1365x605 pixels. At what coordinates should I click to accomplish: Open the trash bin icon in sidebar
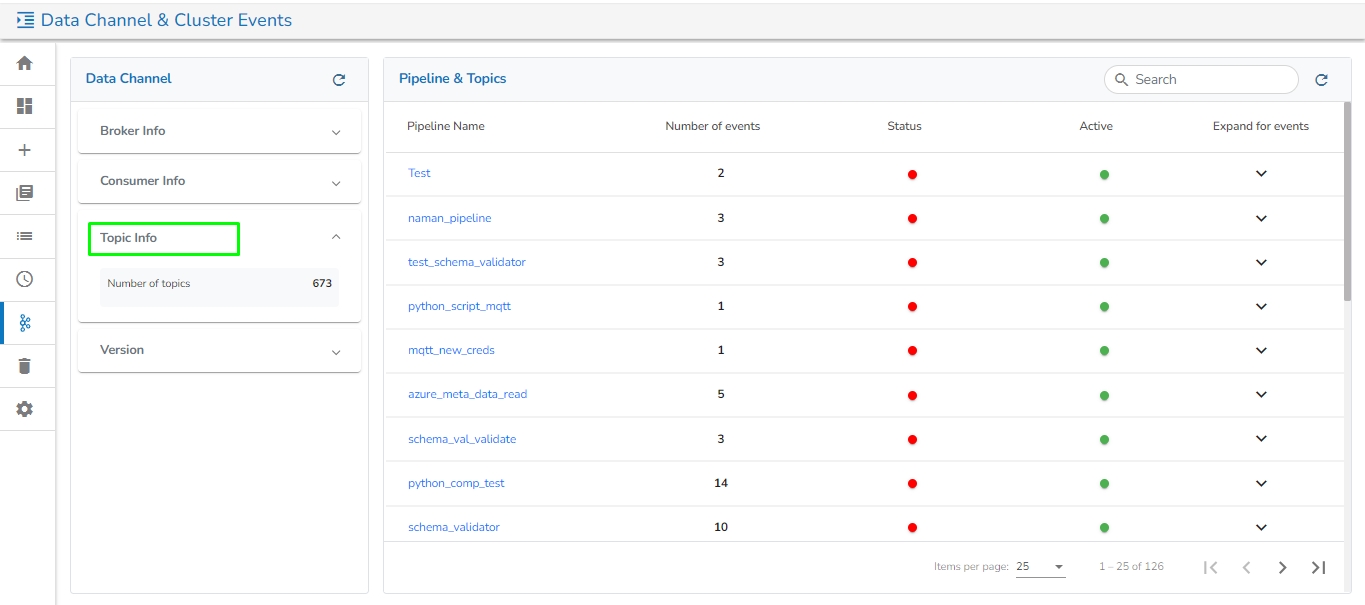25,366
